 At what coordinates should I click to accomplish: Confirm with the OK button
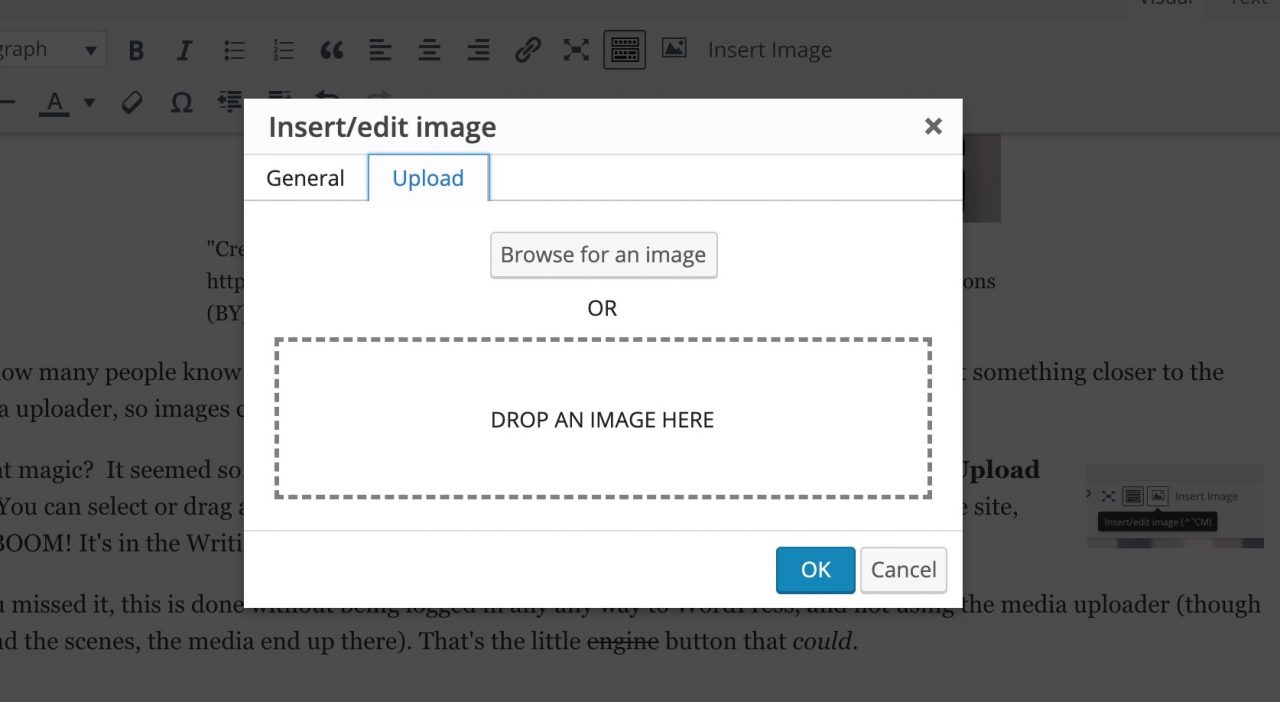point(815,569)
